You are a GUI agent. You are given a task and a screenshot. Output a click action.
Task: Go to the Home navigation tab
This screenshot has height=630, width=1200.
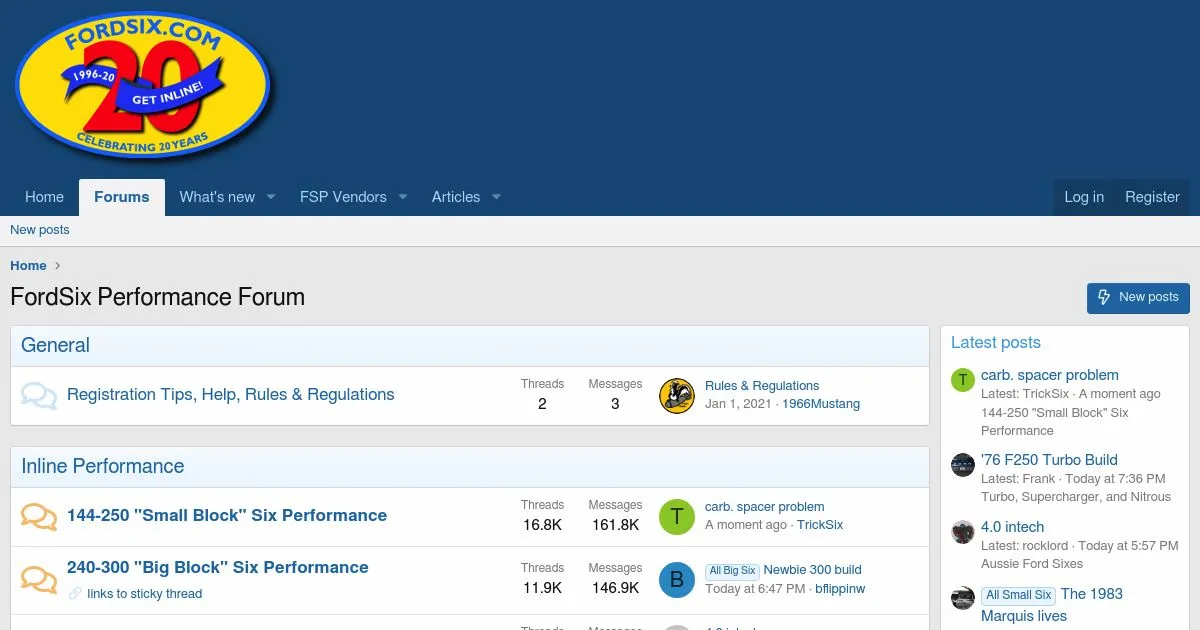44,197
